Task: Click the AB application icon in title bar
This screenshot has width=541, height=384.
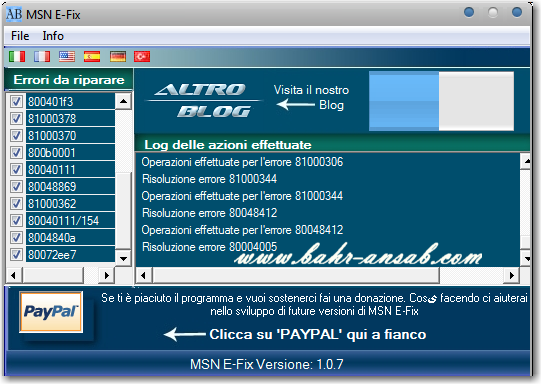Action: [14, 14]
